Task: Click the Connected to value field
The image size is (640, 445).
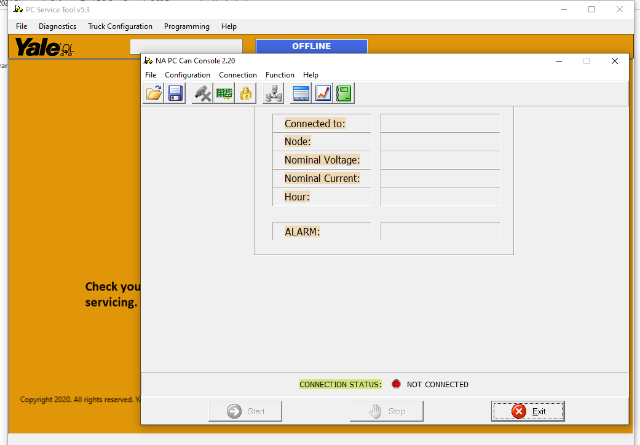Action: 439,123
